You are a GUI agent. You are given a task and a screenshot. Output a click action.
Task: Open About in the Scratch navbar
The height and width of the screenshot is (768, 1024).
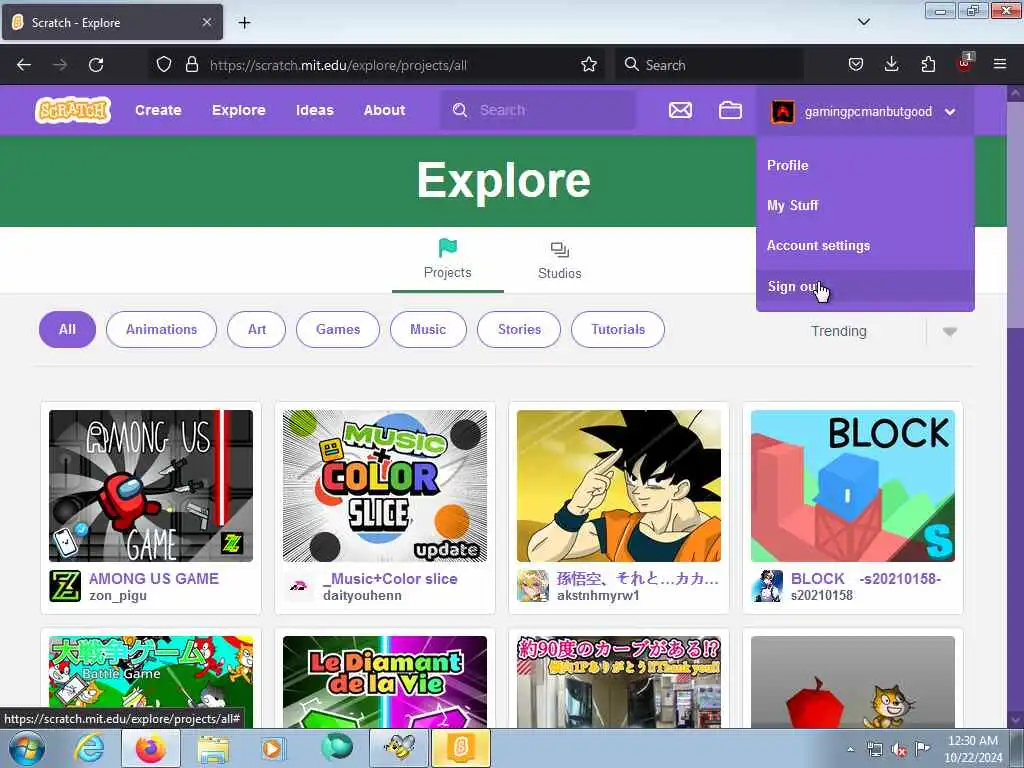coord(385,110)
